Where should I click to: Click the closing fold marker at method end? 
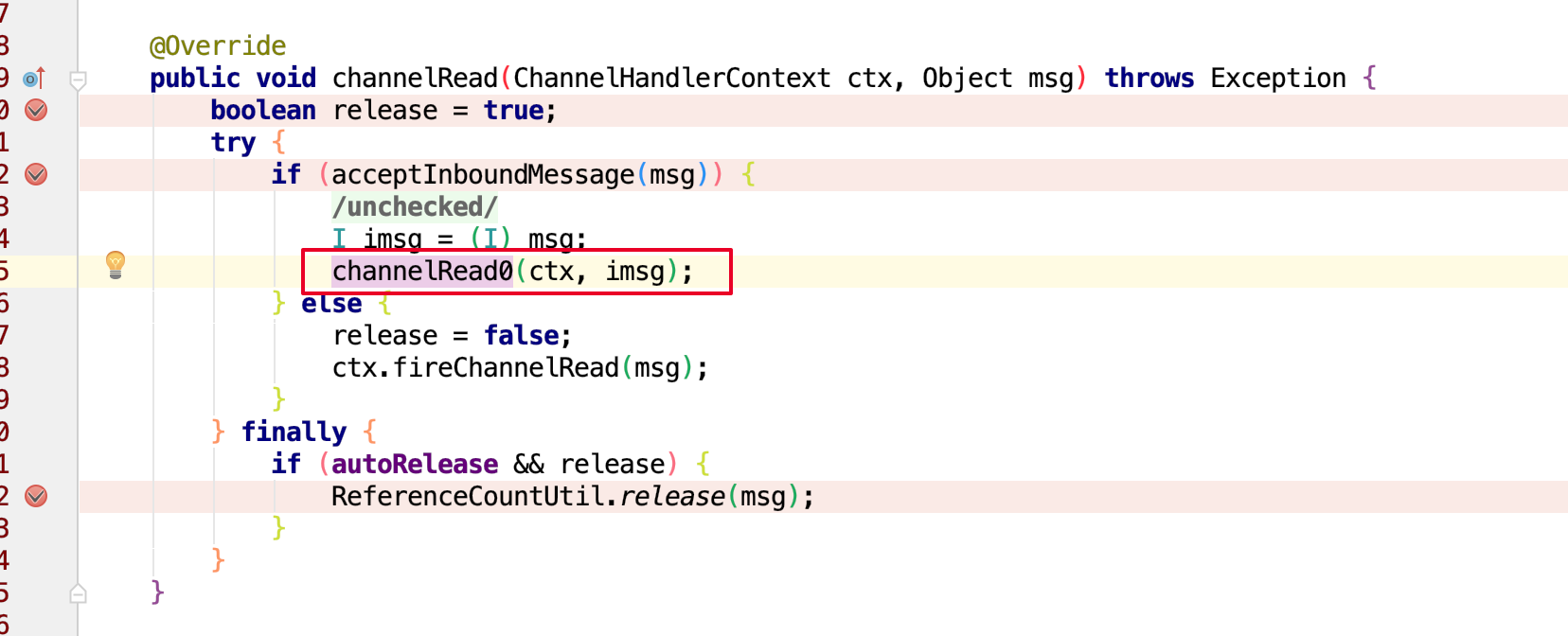[79, 593]
